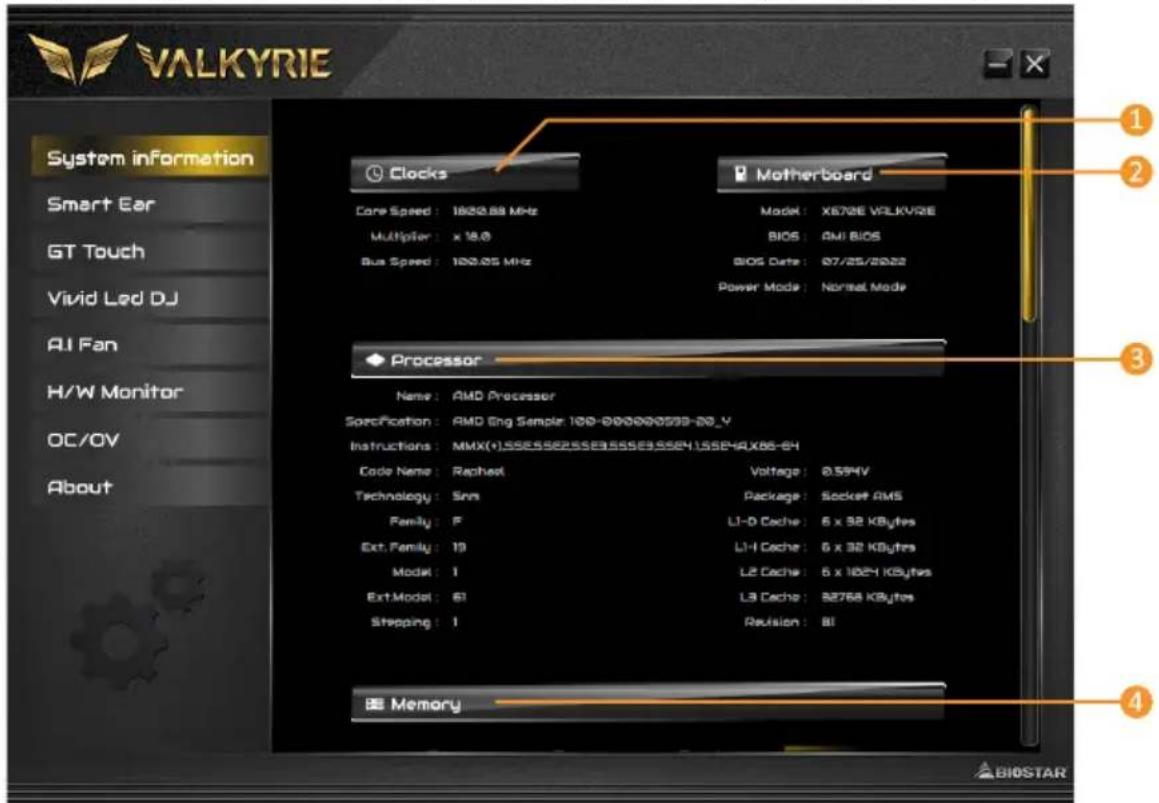Click the Package value Socket AM5

861,497
